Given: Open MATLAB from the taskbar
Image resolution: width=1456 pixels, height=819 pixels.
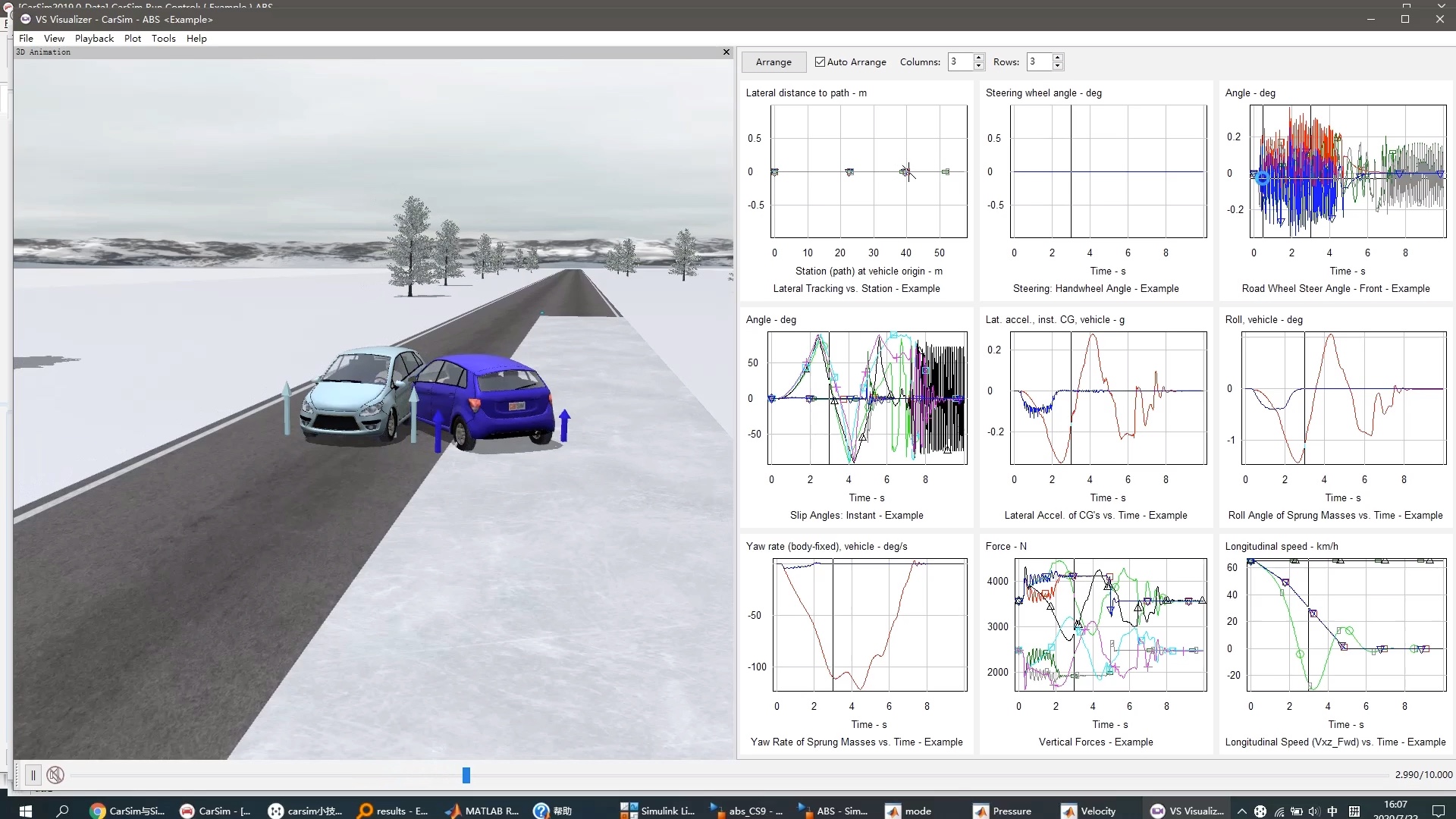Looking at the screenshot, I should [482, 811].
